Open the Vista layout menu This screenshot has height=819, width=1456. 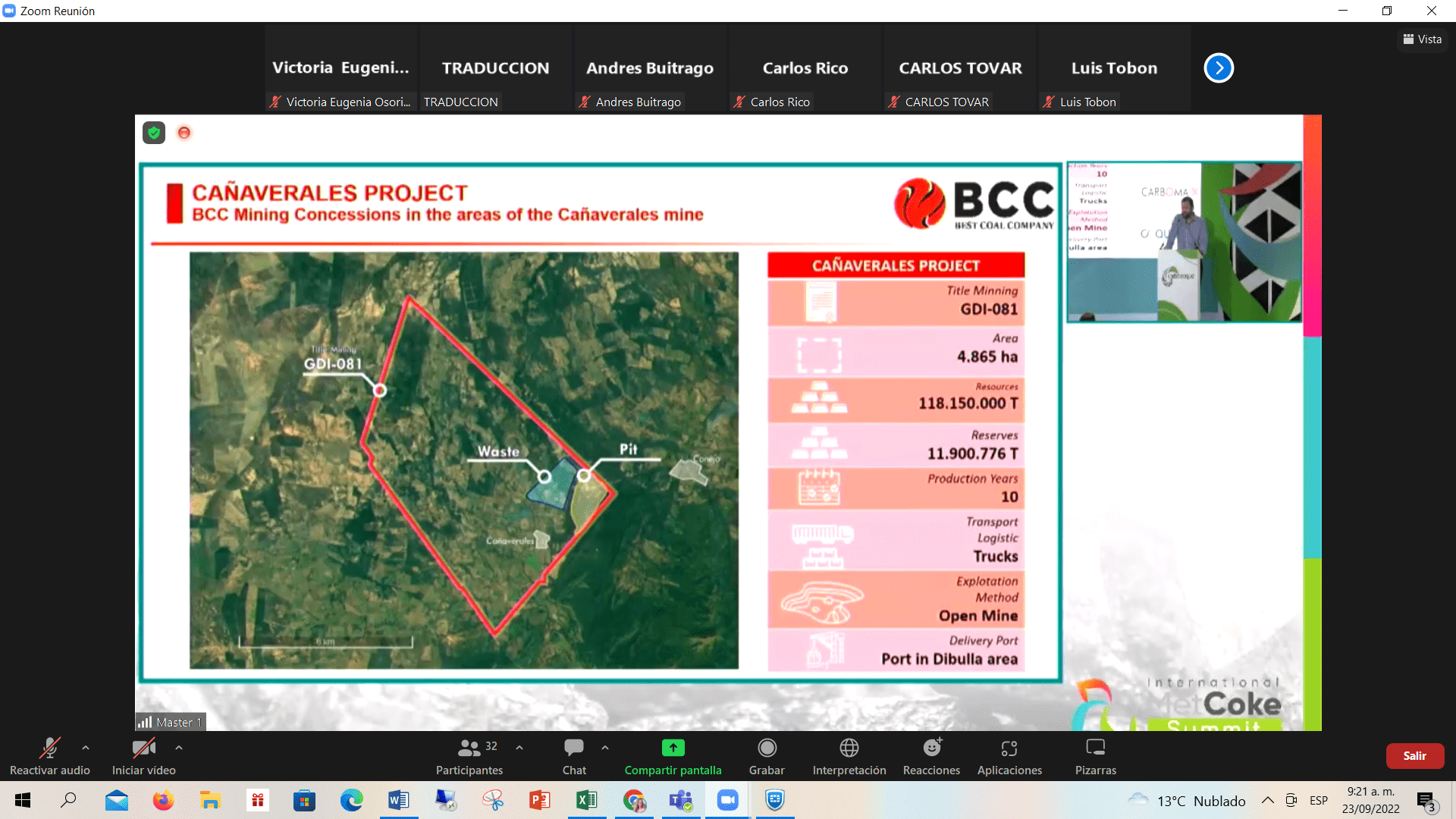(x=1423, y=39)
